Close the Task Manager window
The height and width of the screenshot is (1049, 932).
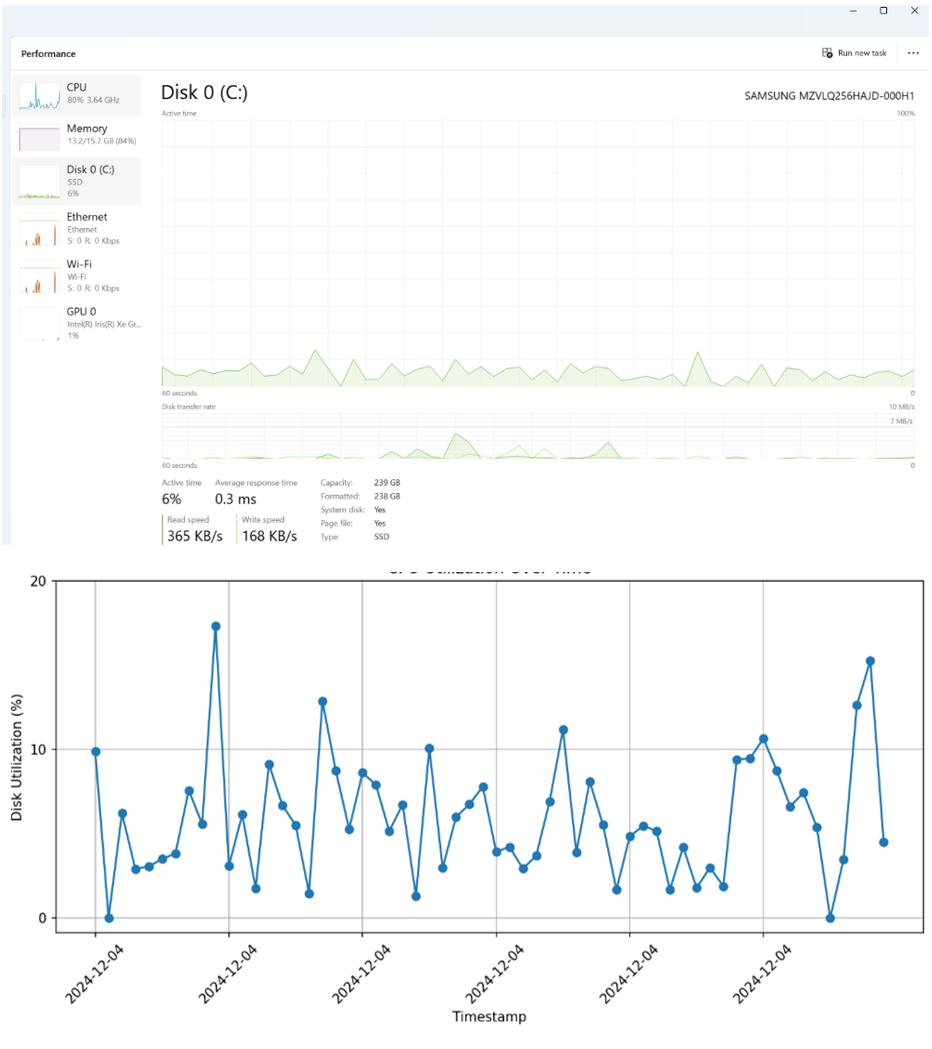coord(915,11)
